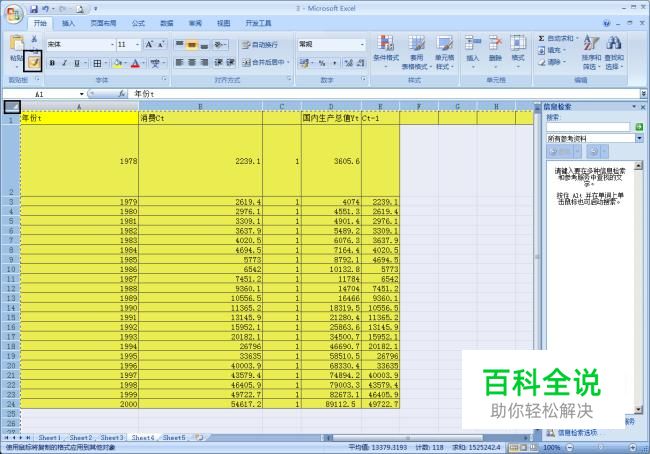Decrease indent in the alignment group
The height and width of the screenshot is (454, 650).
(x=218, y=63)
